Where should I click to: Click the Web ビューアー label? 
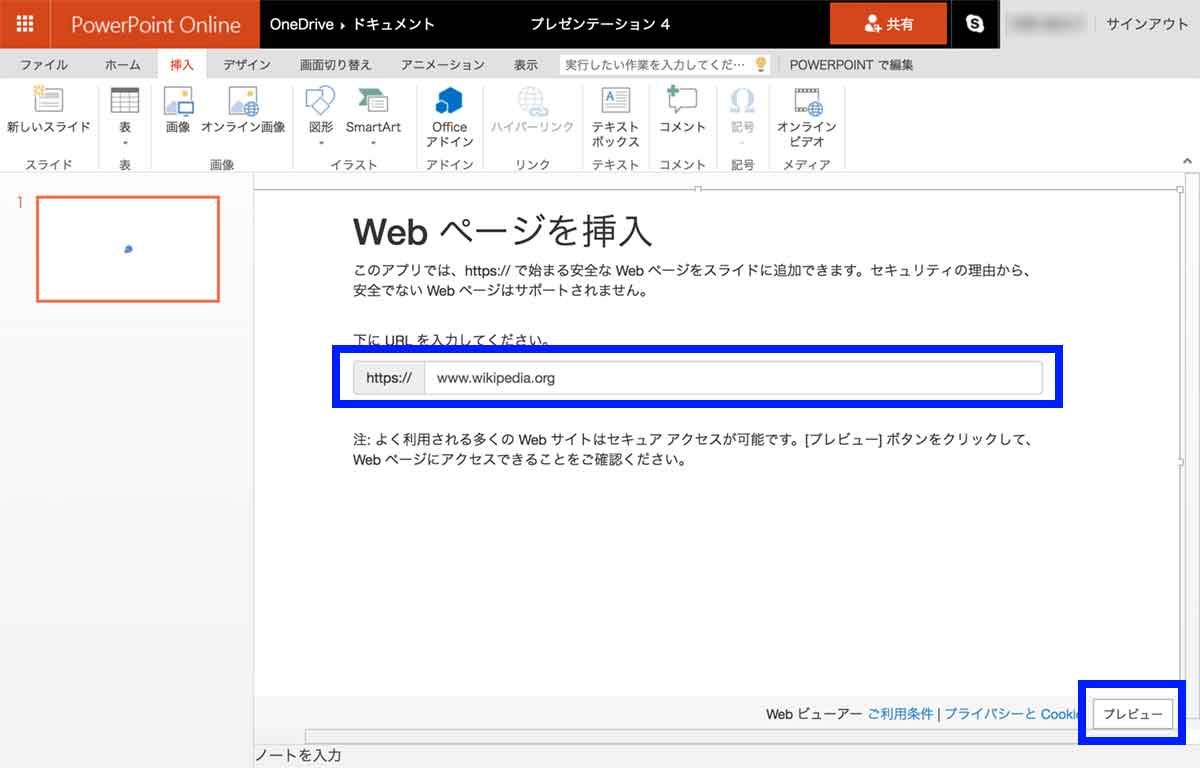813,714
